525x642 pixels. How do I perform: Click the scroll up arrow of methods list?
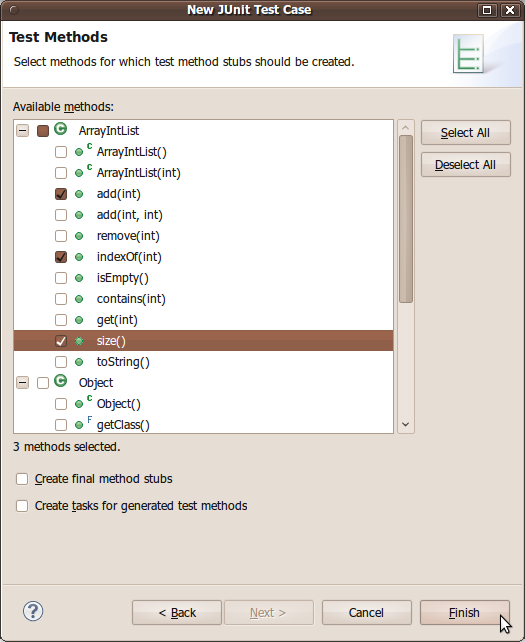(x=405, y=128)
